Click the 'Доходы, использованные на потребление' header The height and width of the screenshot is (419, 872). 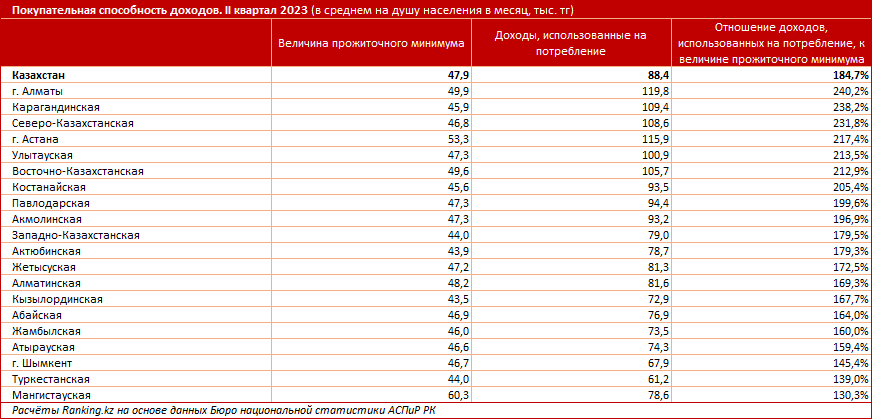coord(571,44)
